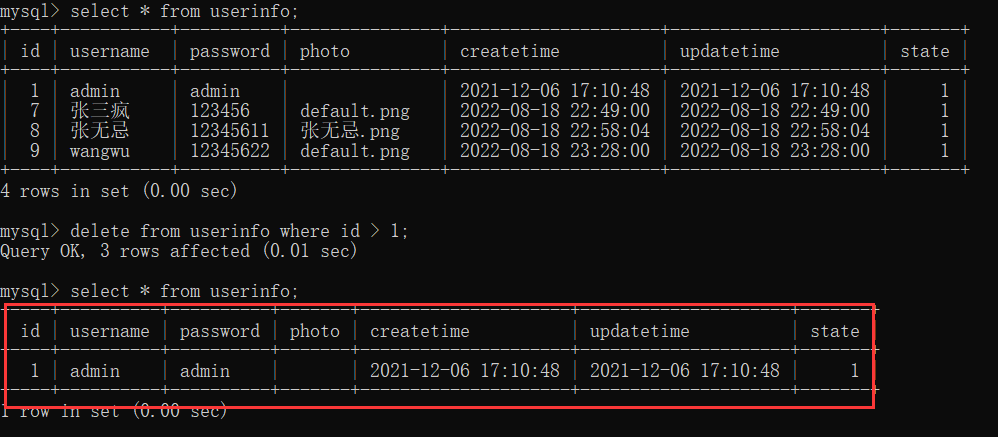Click the admin username in second table

95,370
